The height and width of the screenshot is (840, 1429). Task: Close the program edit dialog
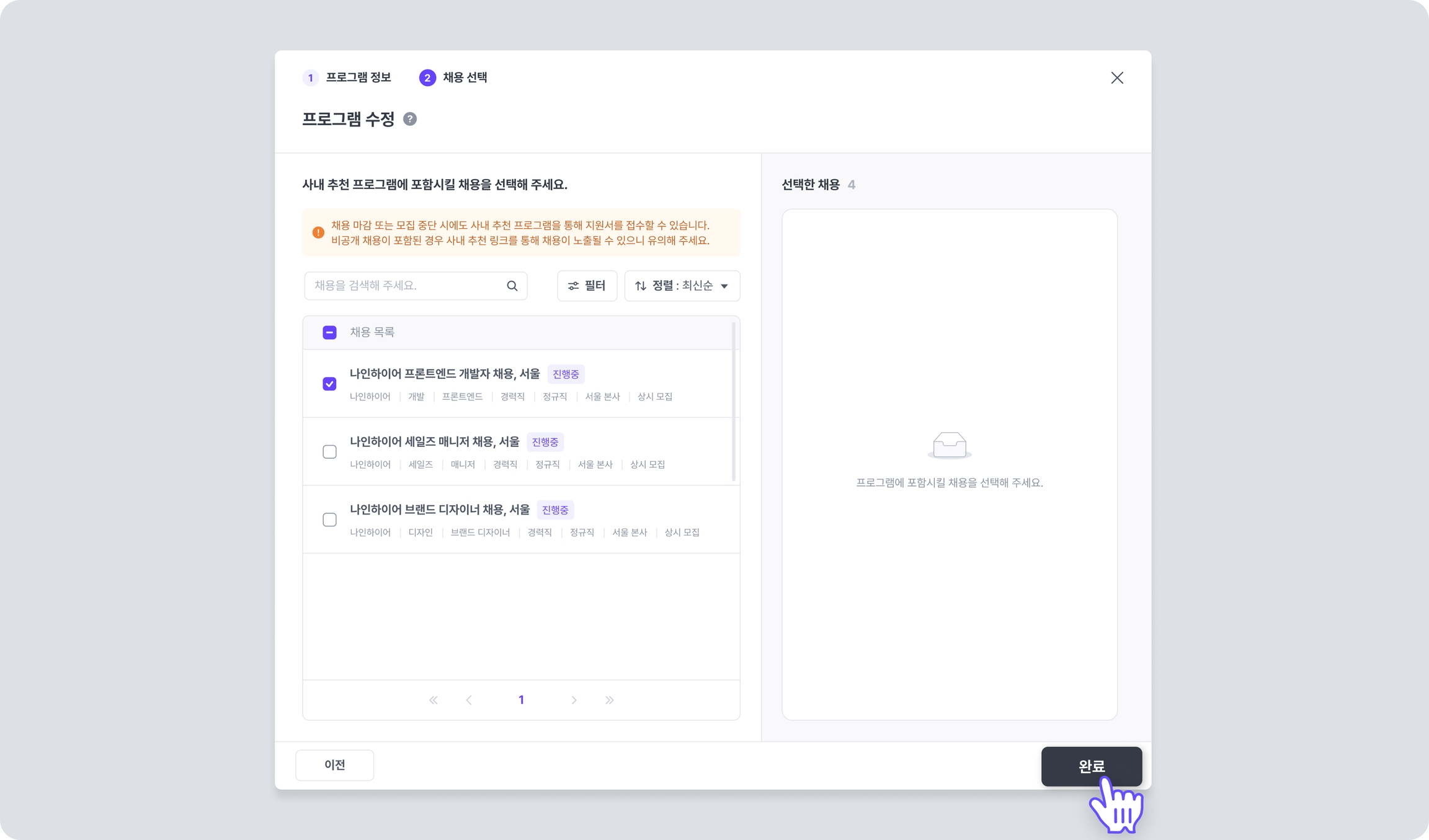point(1116,78)
